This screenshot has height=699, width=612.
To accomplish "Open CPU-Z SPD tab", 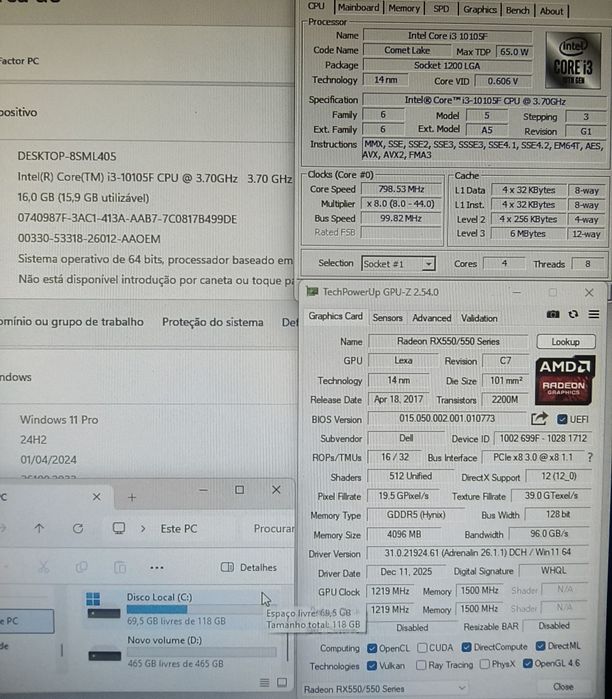I will [441, 9].
